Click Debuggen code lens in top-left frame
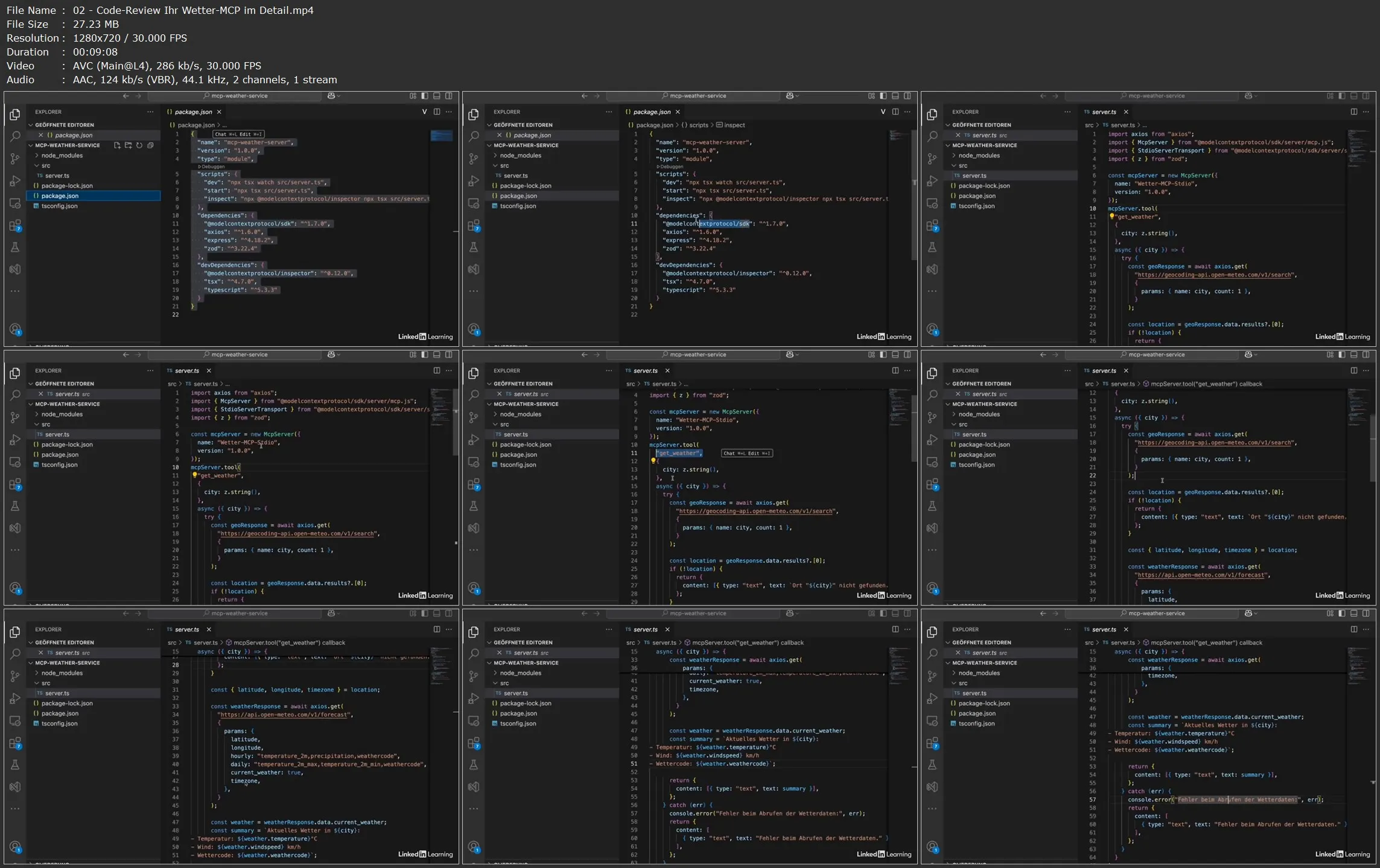Screen dimensions: 1380x868 212,166
